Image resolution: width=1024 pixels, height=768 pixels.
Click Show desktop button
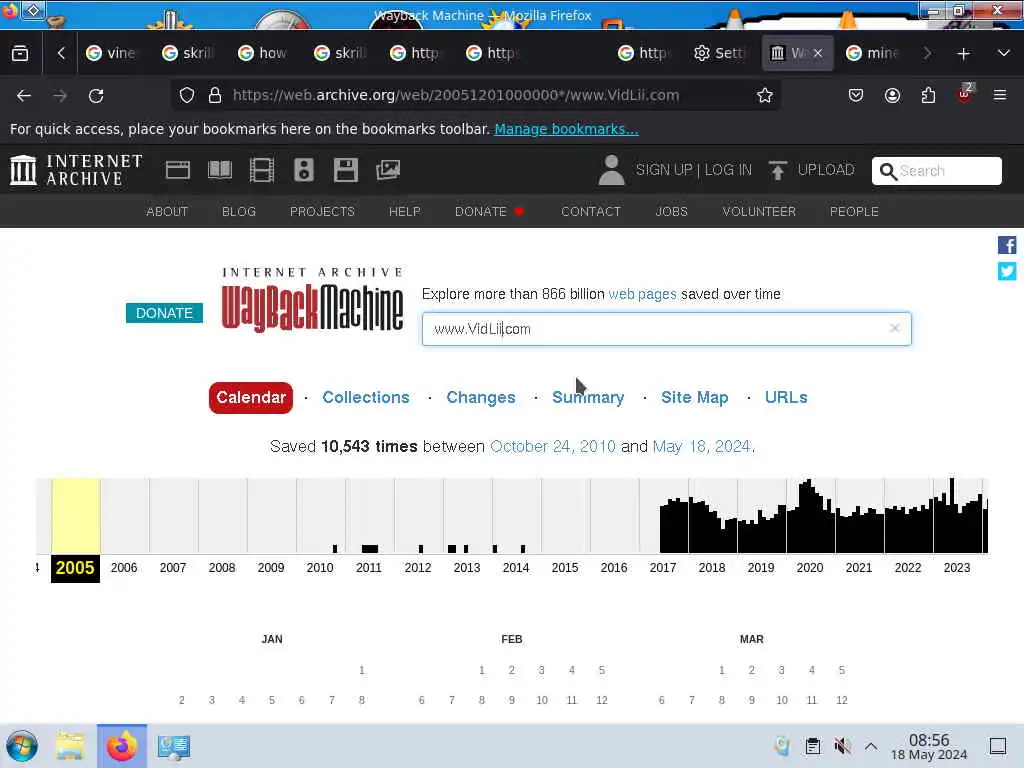click(997, 746)
